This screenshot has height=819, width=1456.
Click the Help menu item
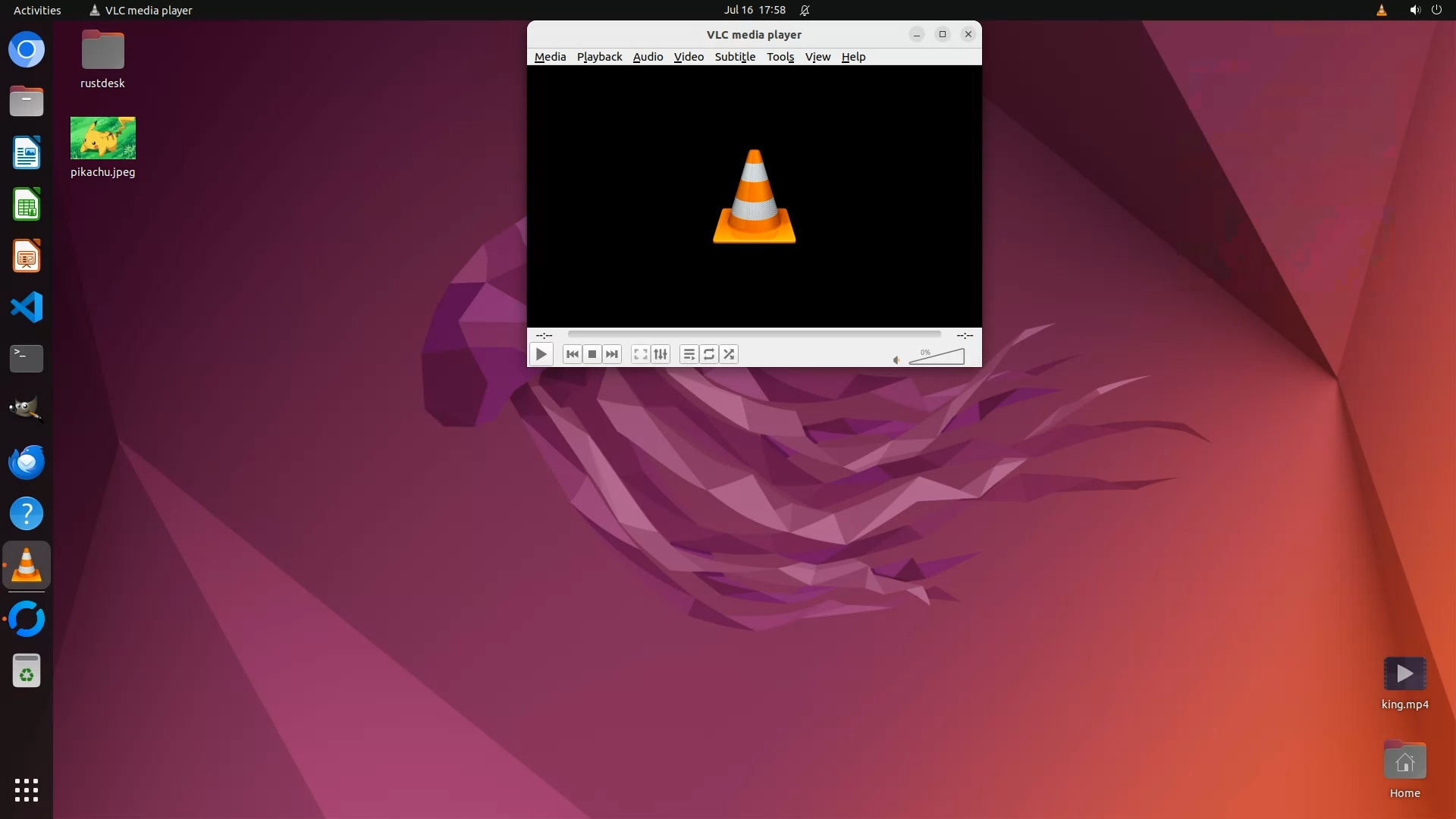853,57
